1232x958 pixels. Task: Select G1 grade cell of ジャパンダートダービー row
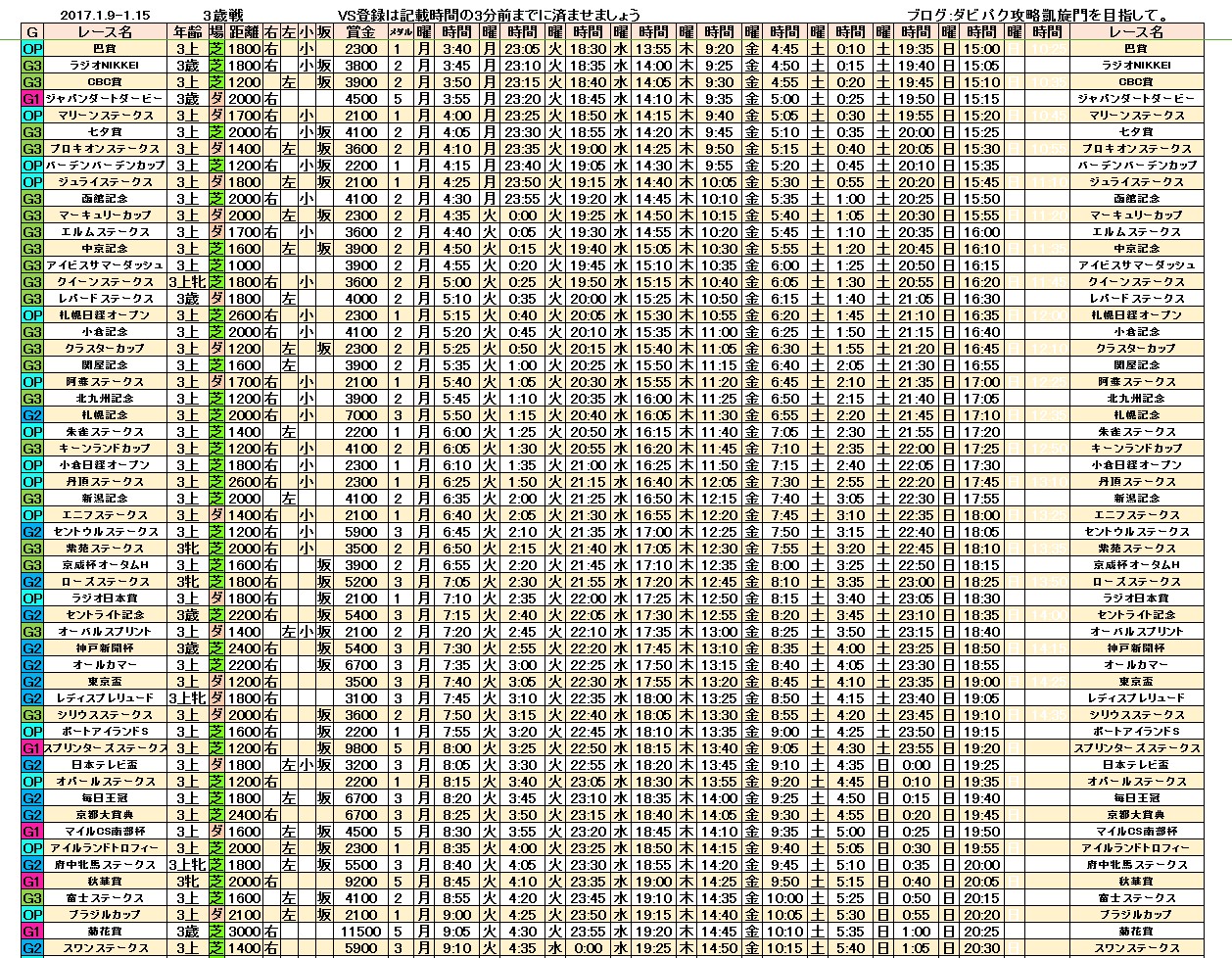pyautogui.click(x=32, y=99)
